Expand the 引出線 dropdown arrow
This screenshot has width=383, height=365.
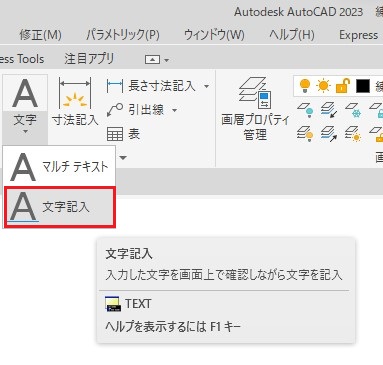click(174, 110)
